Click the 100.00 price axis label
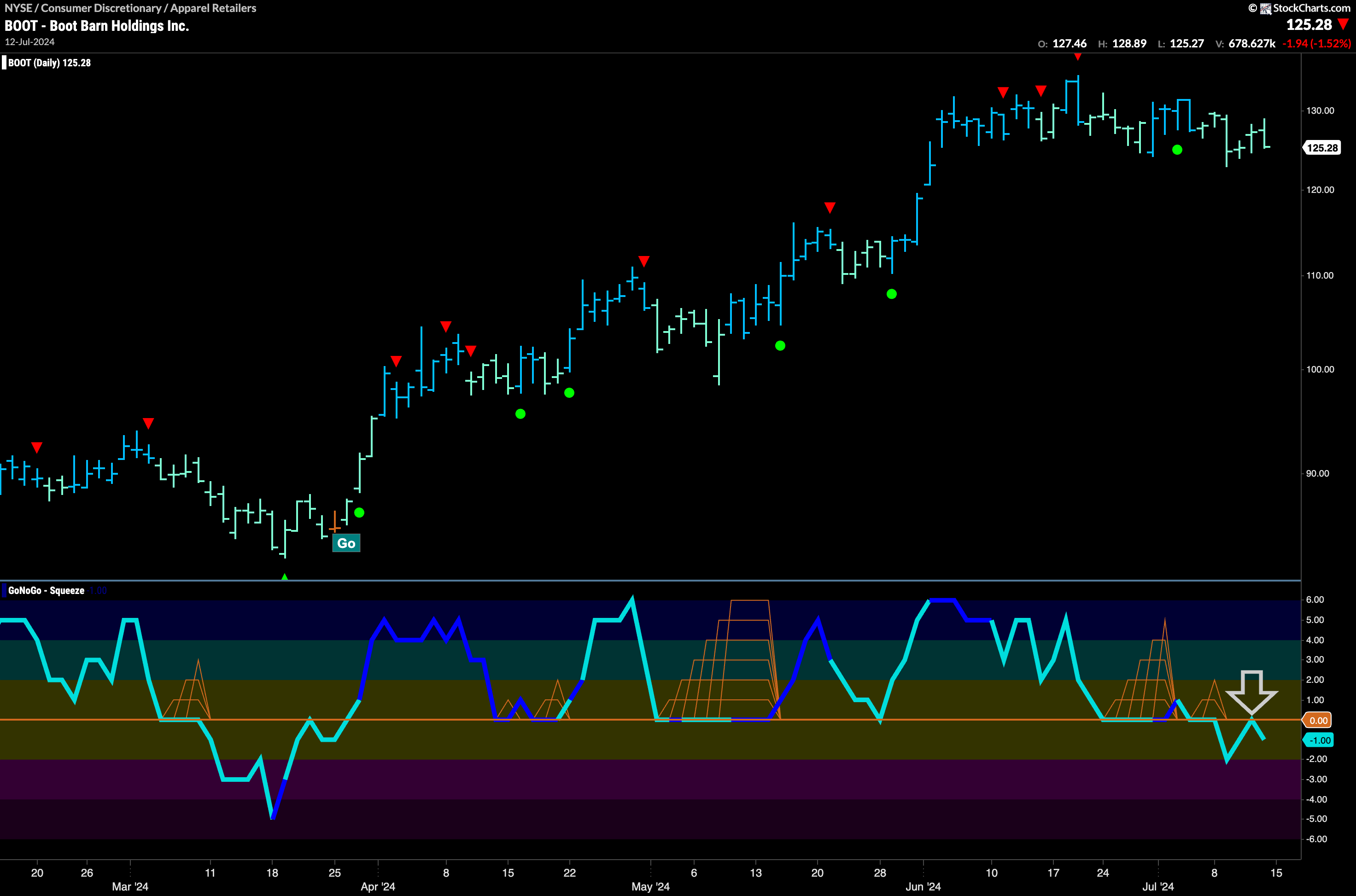The width and height of the screenshot is (1356, 896). click(1320, 369)
